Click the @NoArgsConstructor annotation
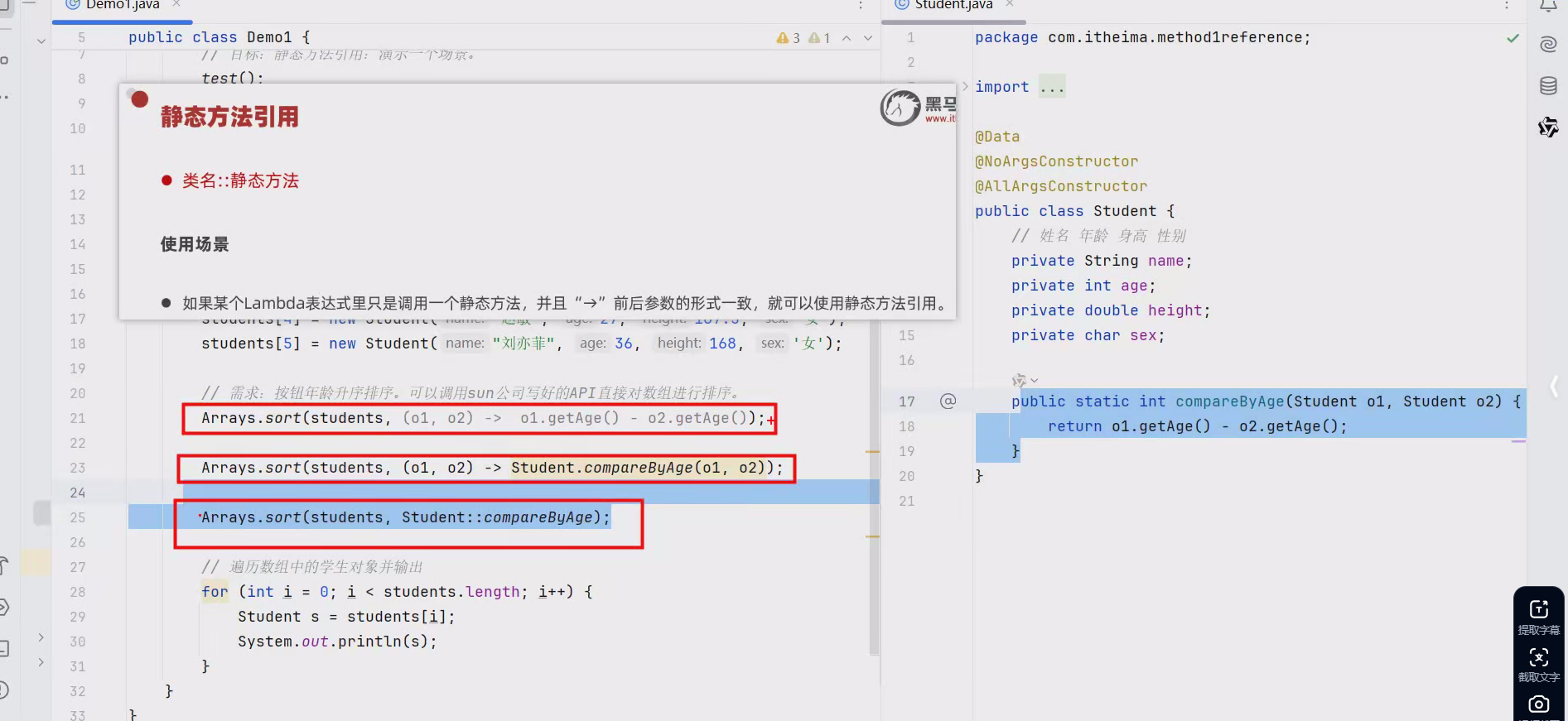This screenshot has height=721, width=1568. (x=1056, y=161)
